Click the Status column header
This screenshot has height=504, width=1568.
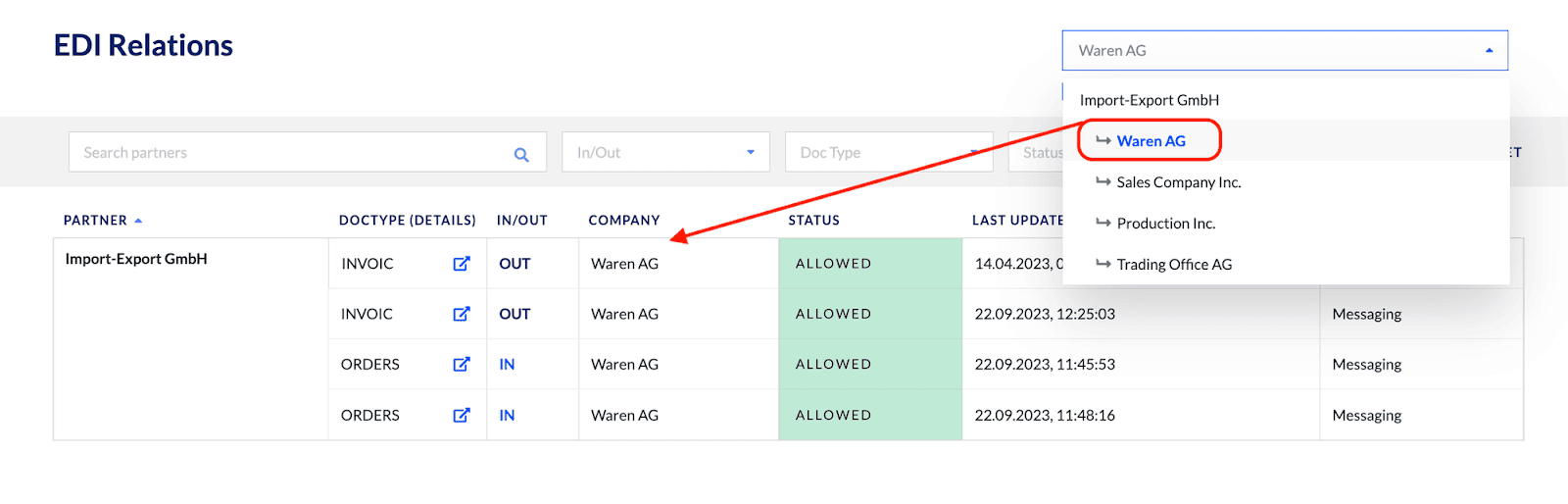click(x=813, y=221)
